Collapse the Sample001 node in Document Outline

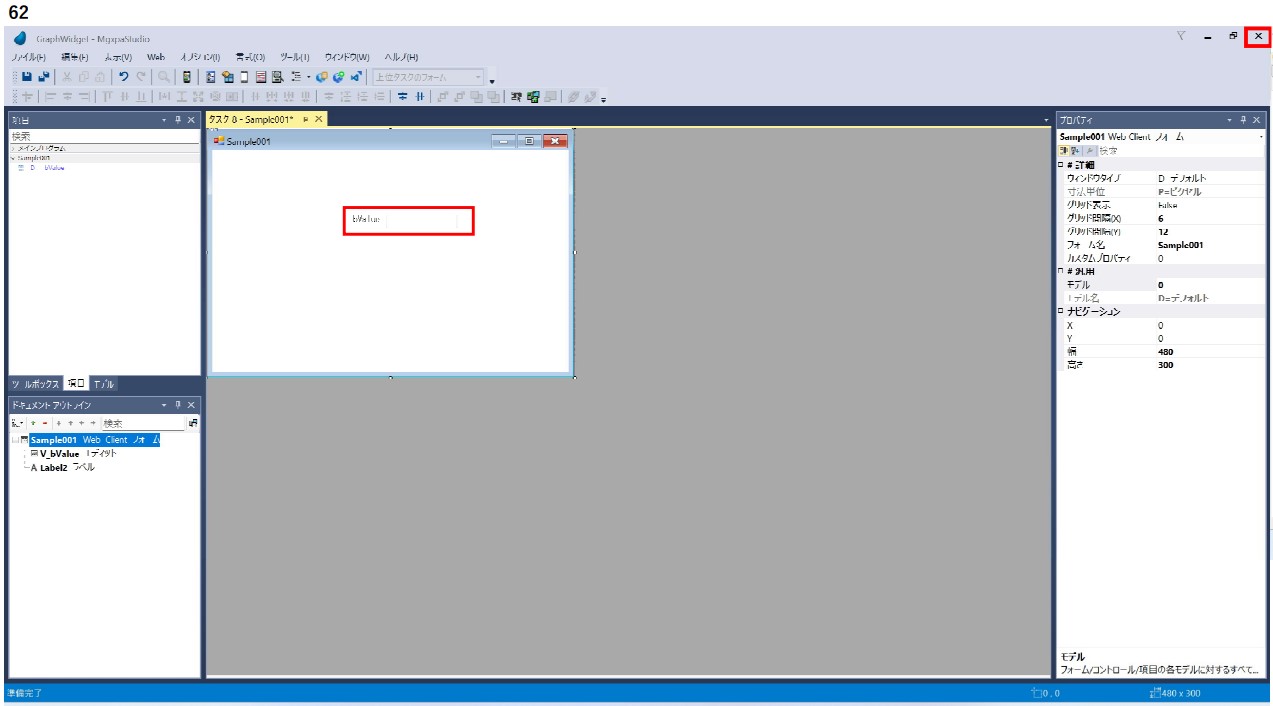click(14, 440)
